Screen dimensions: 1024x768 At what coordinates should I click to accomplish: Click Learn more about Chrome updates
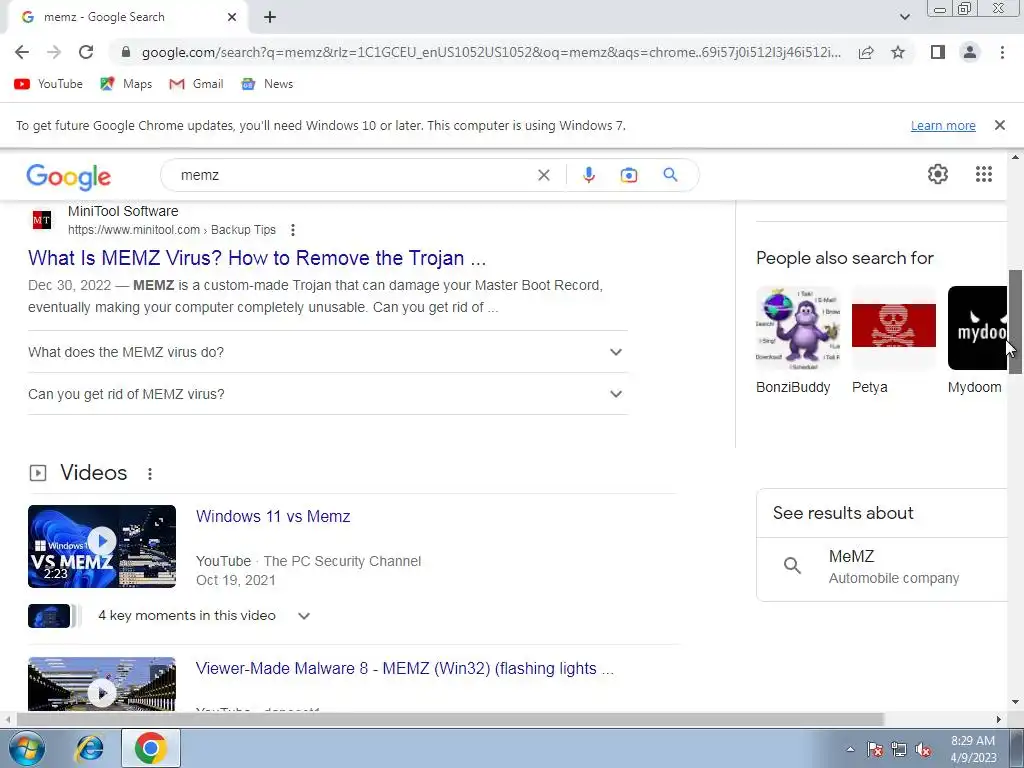coord(943,125)
